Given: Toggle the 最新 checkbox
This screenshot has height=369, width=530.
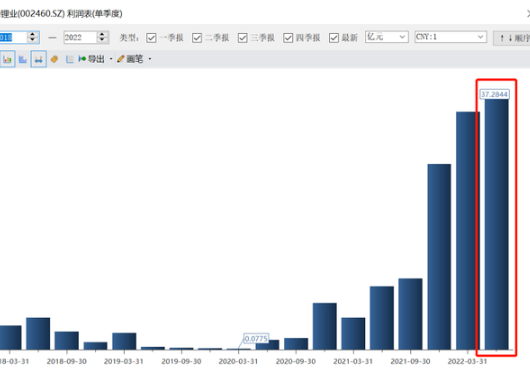Looking at the screenshot, I should tap(334, 38).
